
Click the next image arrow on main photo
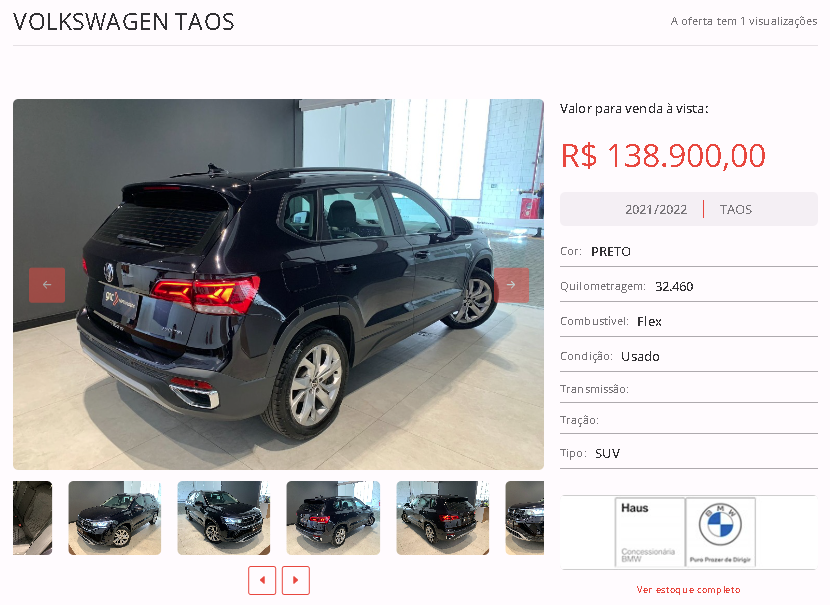[511, 285]
